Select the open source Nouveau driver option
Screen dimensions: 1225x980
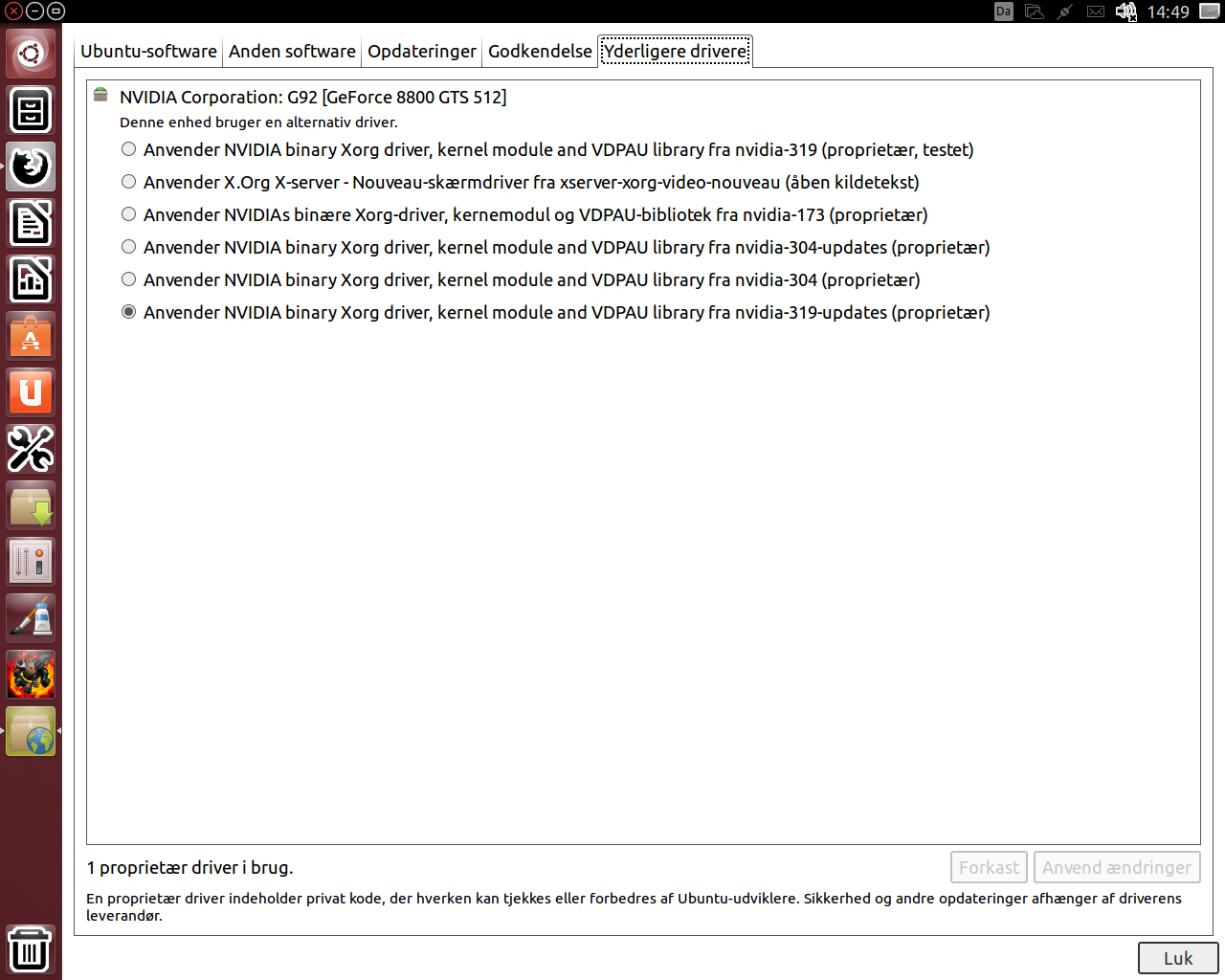(520, 182)
